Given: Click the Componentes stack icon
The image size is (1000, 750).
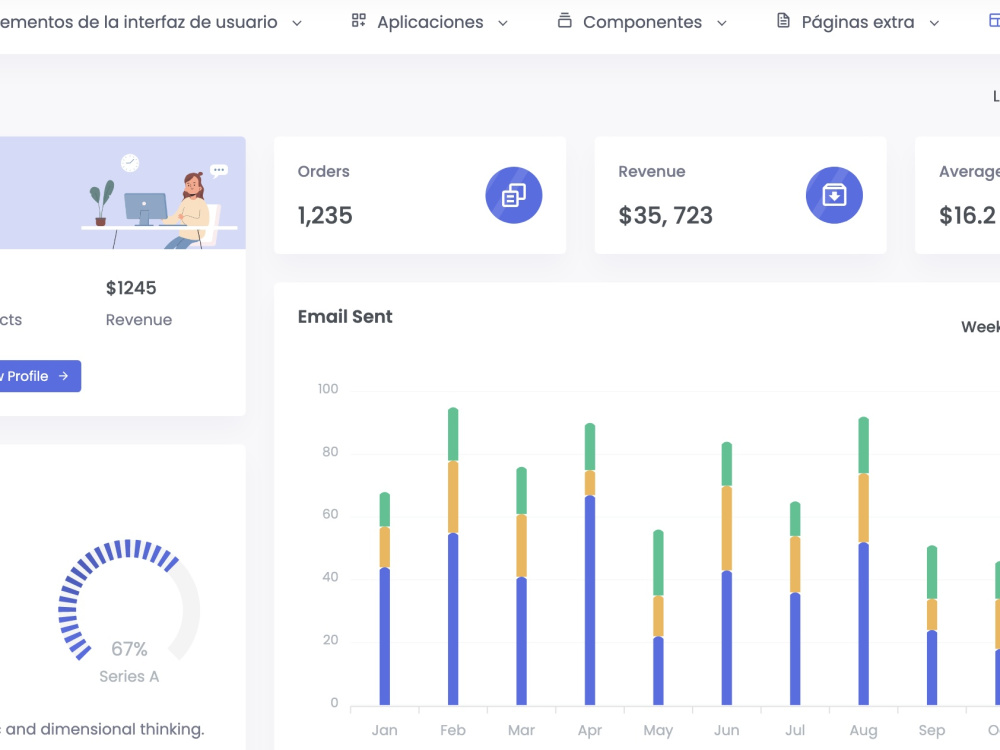Looking at the screenshot, I should click(564, 20).
